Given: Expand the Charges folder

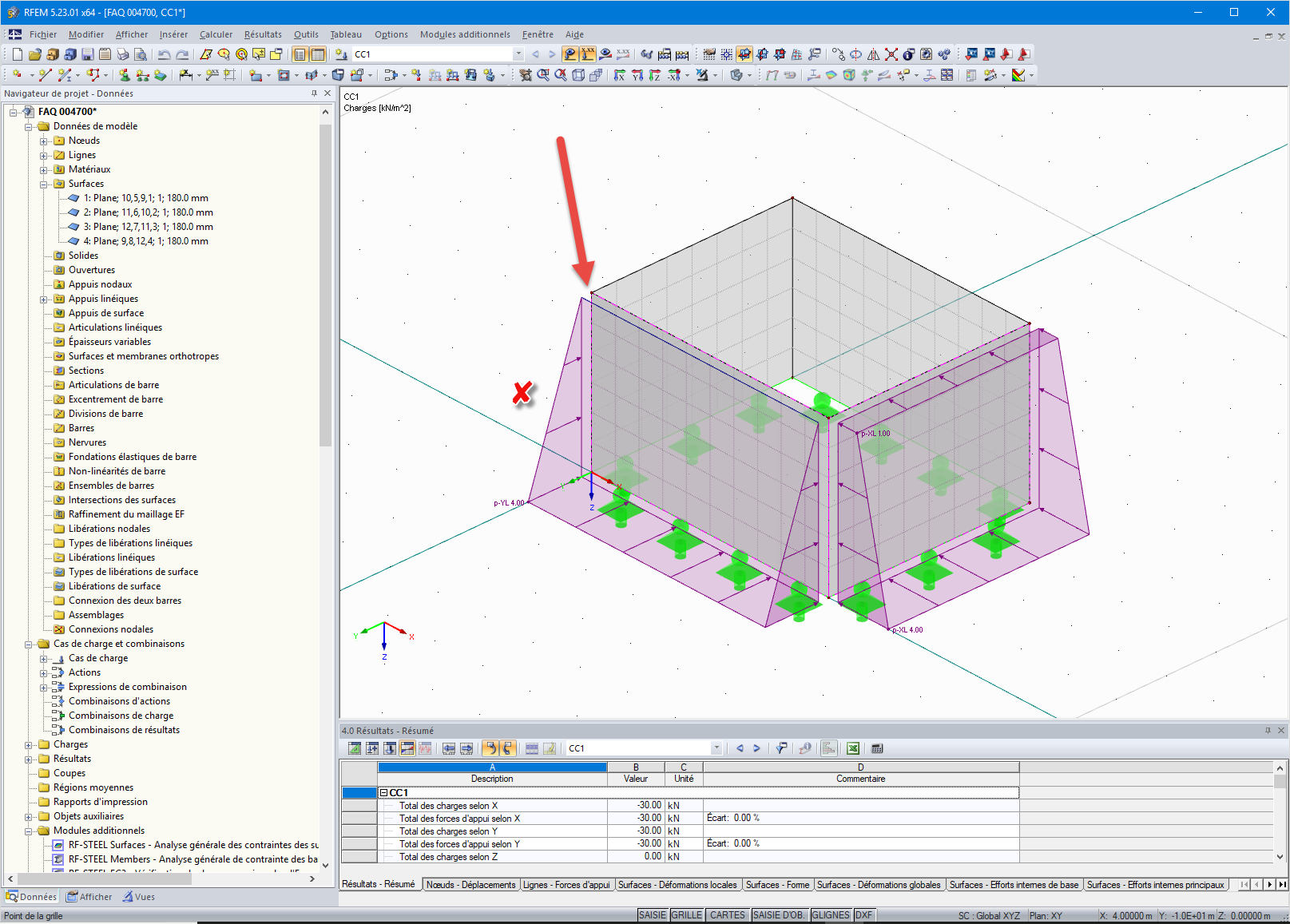Looking at the screenshot, I should coord(29,745).
